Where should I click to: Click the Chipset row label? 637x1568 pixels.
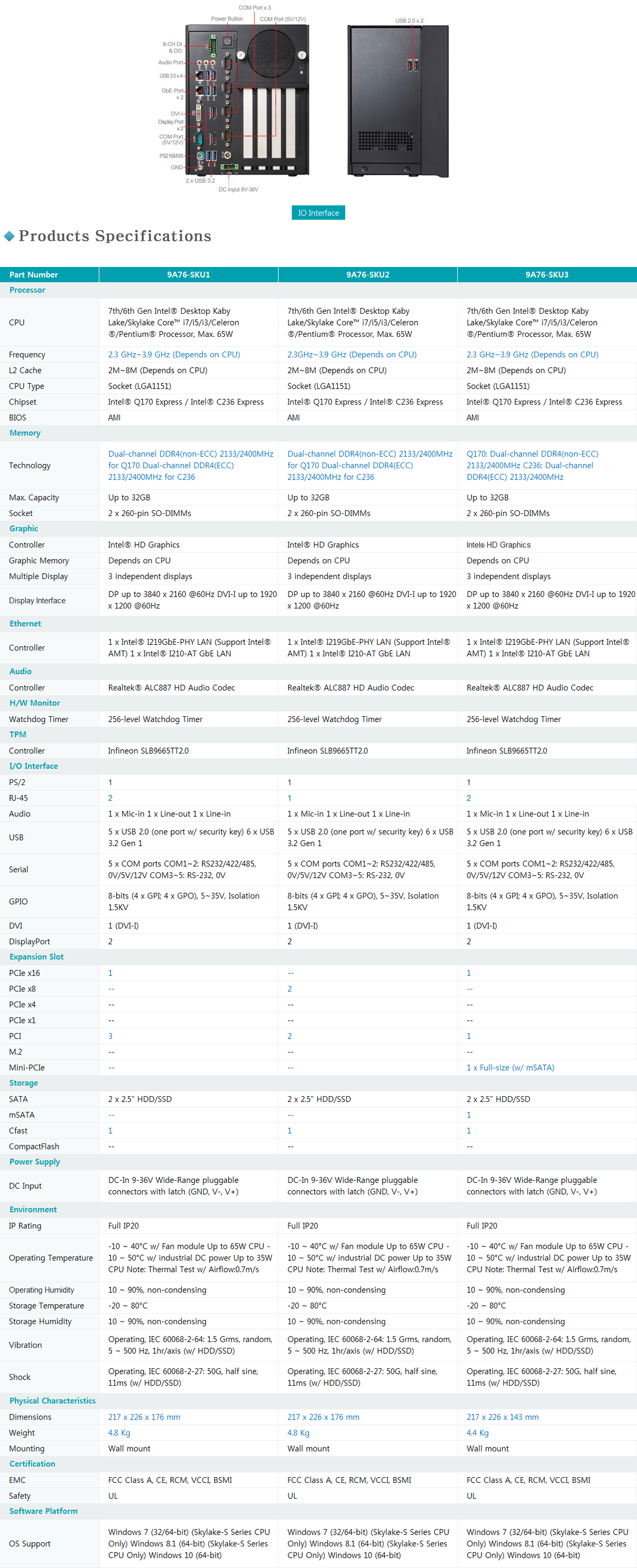tap(23, 403)
